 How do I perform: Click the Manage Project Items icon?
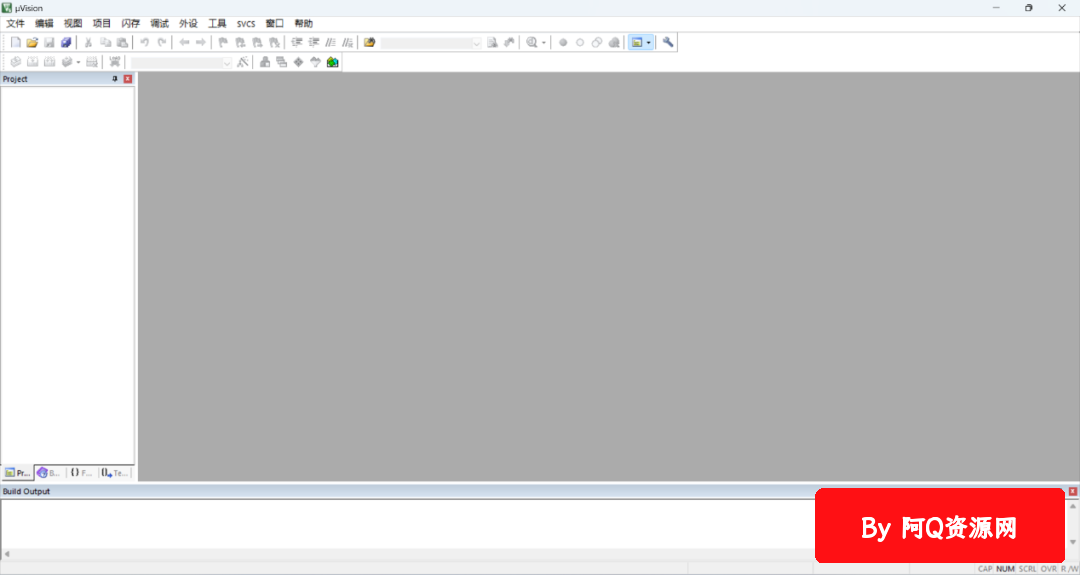click(x=265, y=62)
